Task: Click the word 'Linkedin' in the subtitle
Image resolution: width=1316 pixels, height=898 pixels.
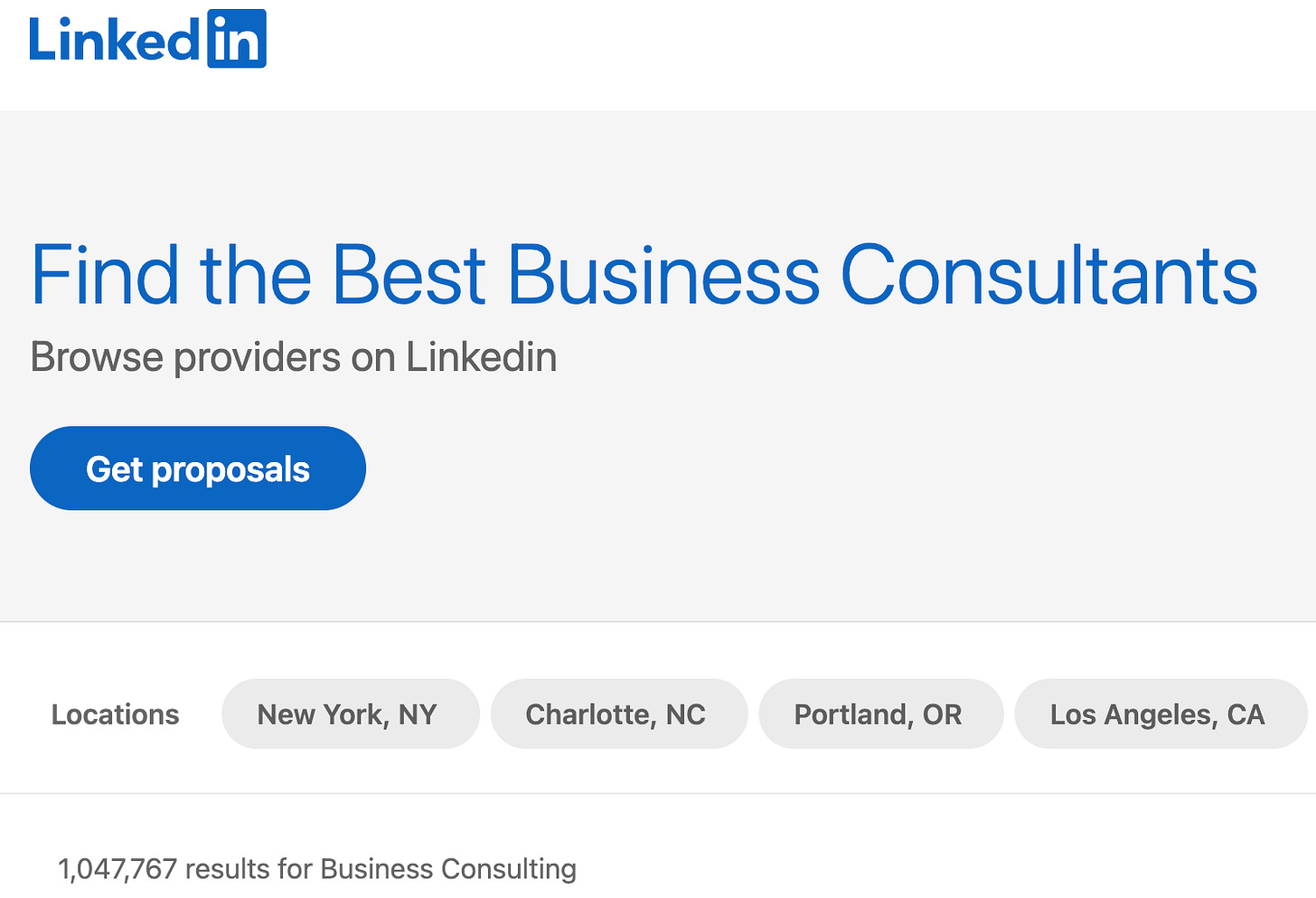Action: click(x=481, y=357)
